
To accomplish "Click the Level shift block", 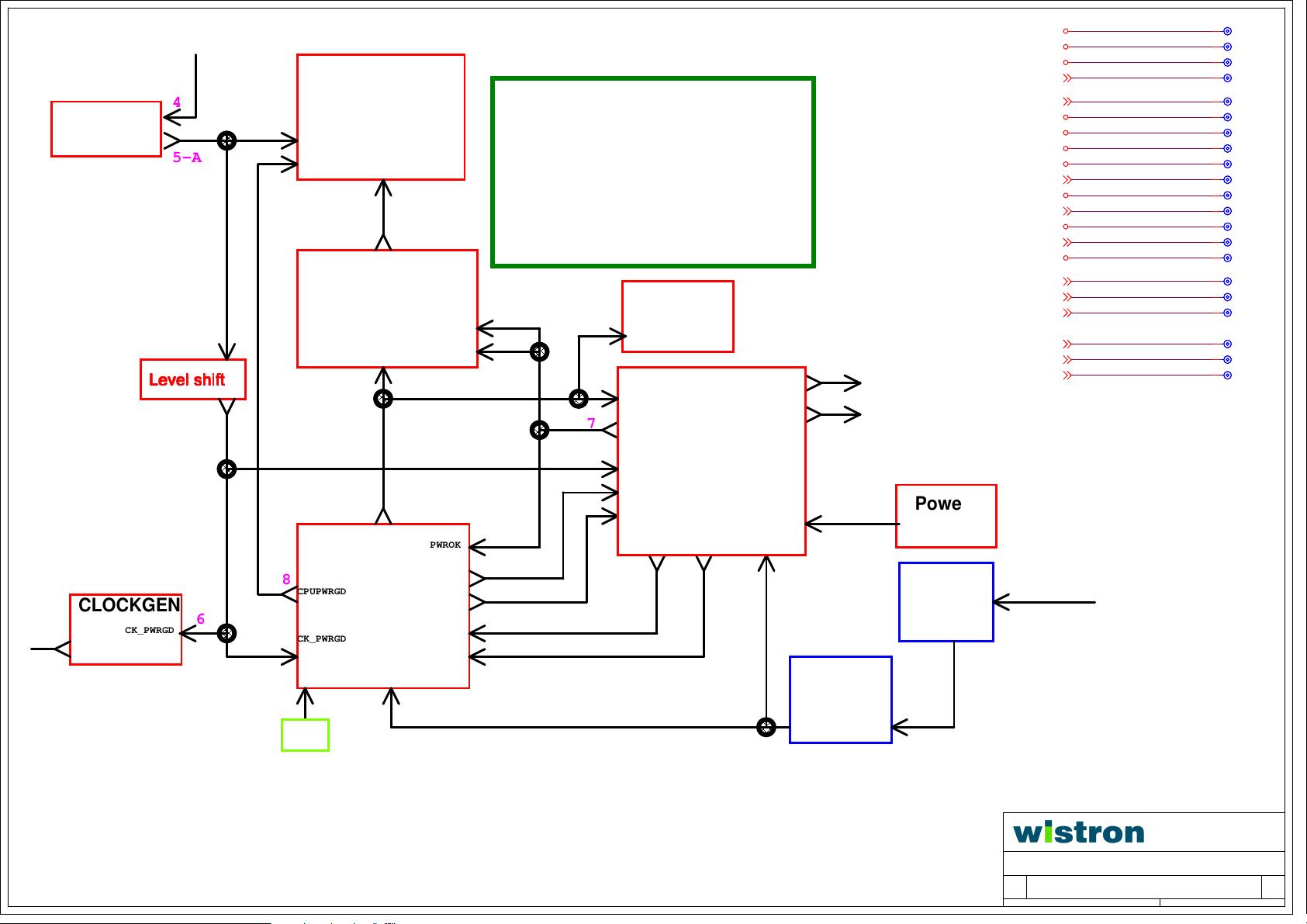I will click(193, 379).
